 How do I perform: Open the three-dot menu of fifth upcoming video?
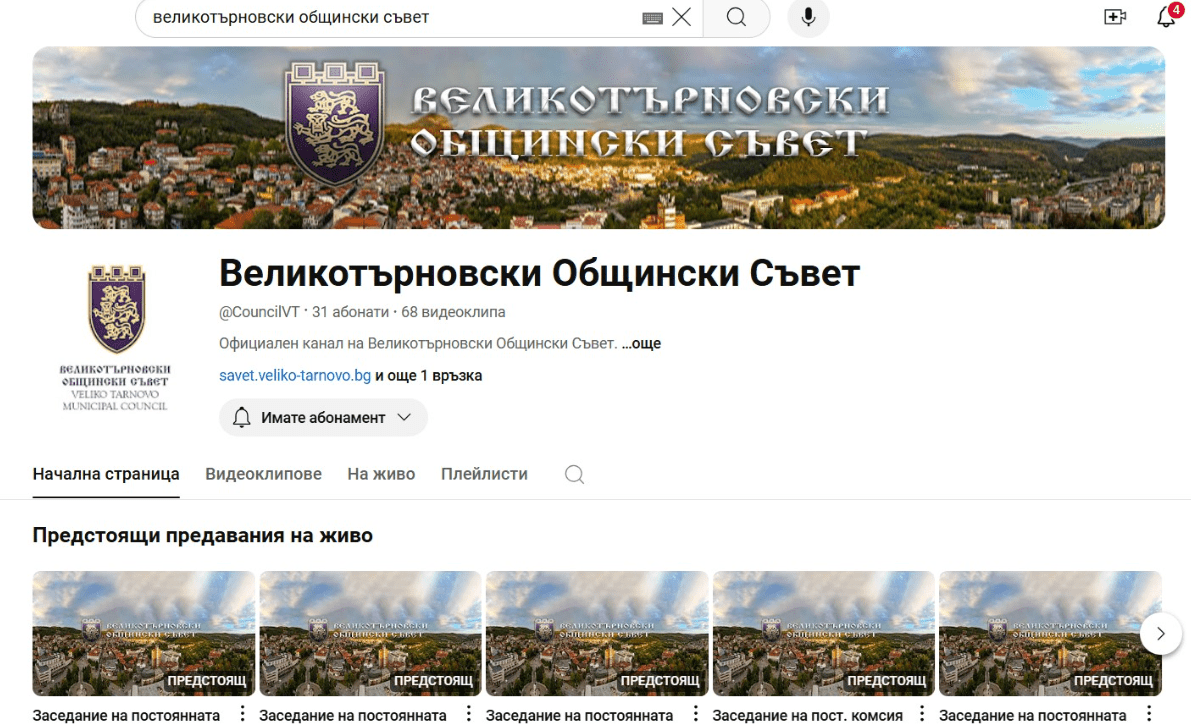click(x=1147, y=714)
